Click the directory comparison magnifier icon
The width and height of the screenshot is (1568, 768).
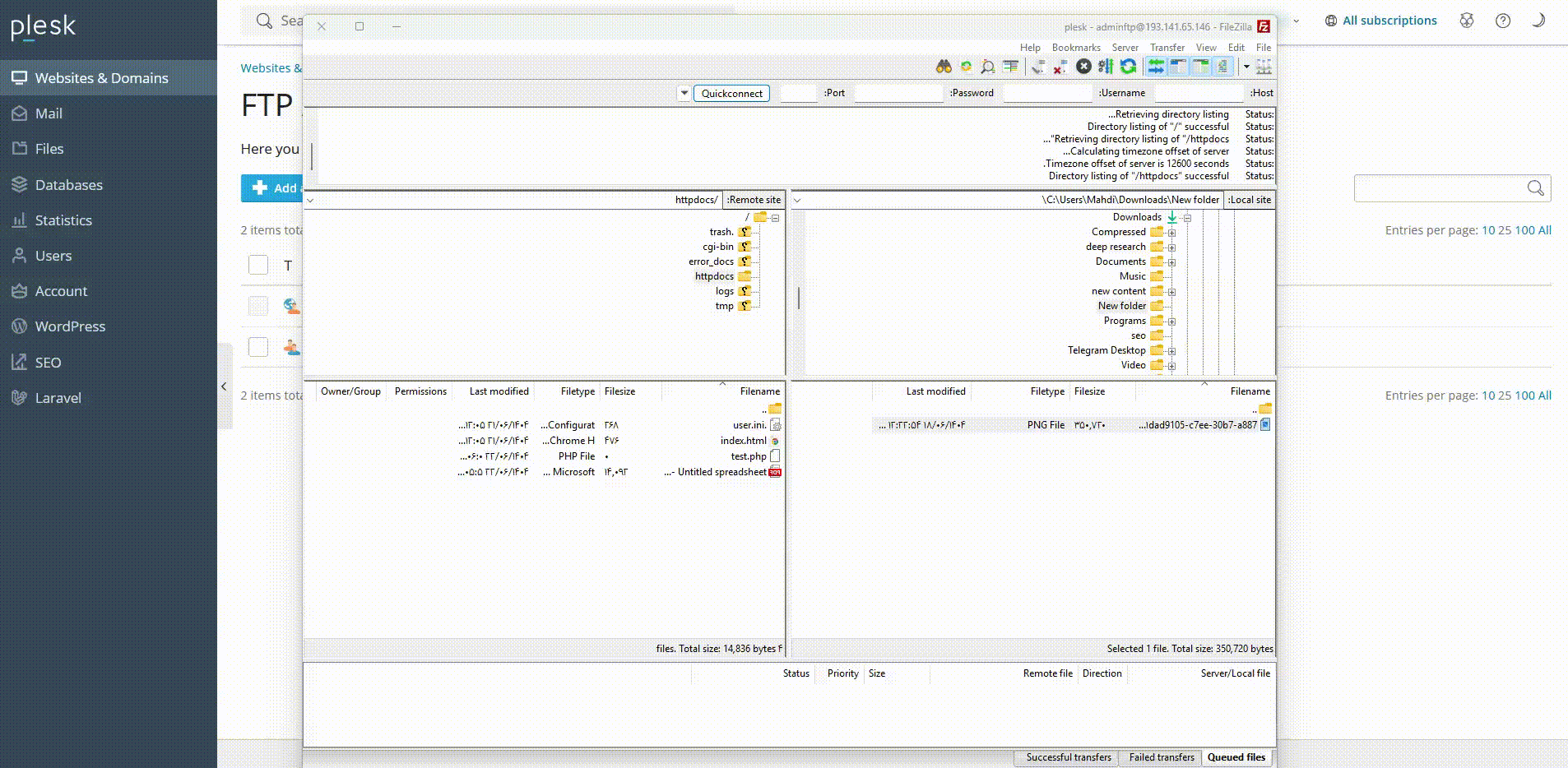988,67
